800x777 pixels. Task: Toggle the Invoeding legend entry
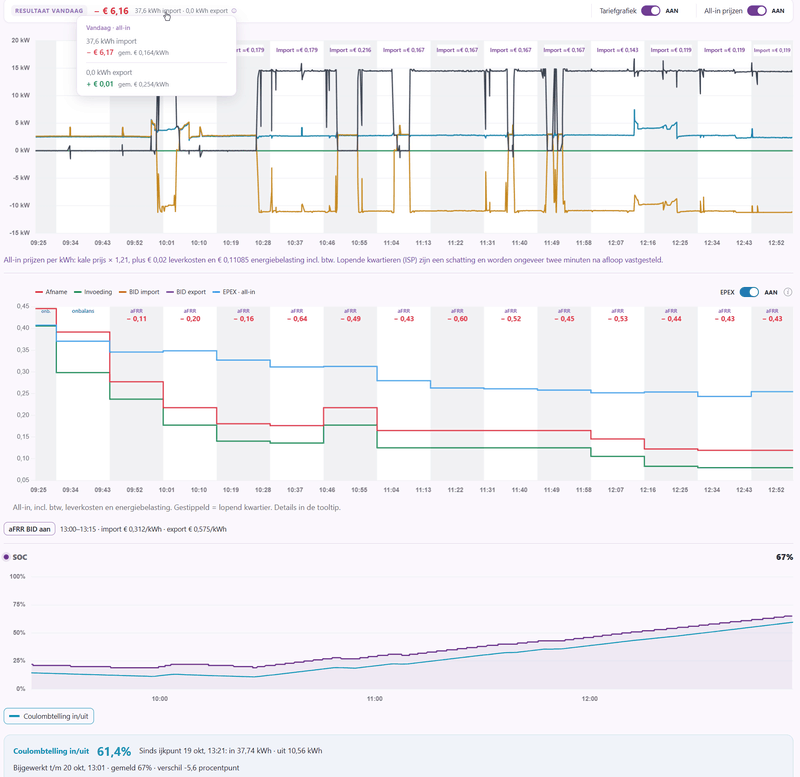93,292
